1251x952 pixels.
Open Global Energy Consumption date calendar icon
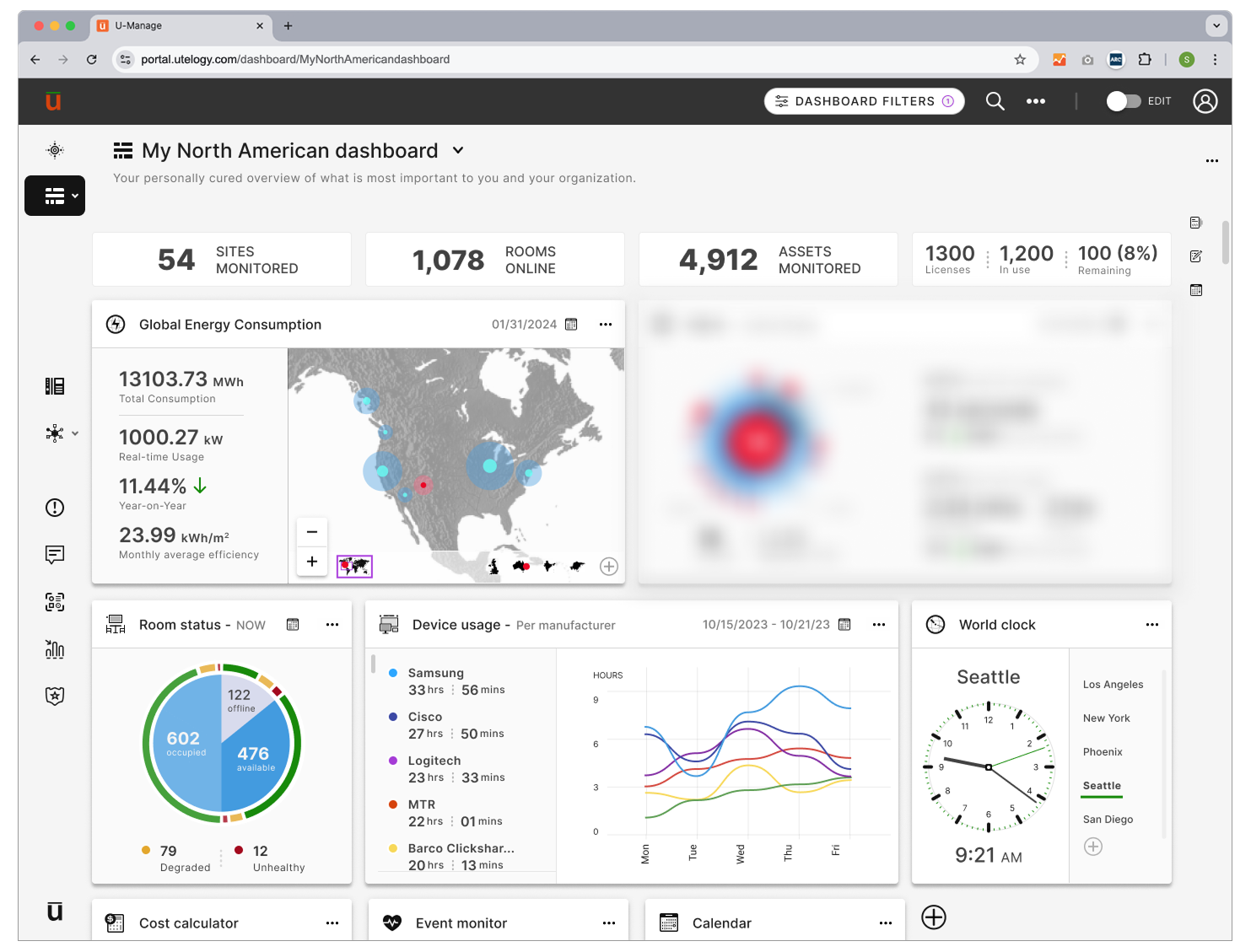pos(571,325)
